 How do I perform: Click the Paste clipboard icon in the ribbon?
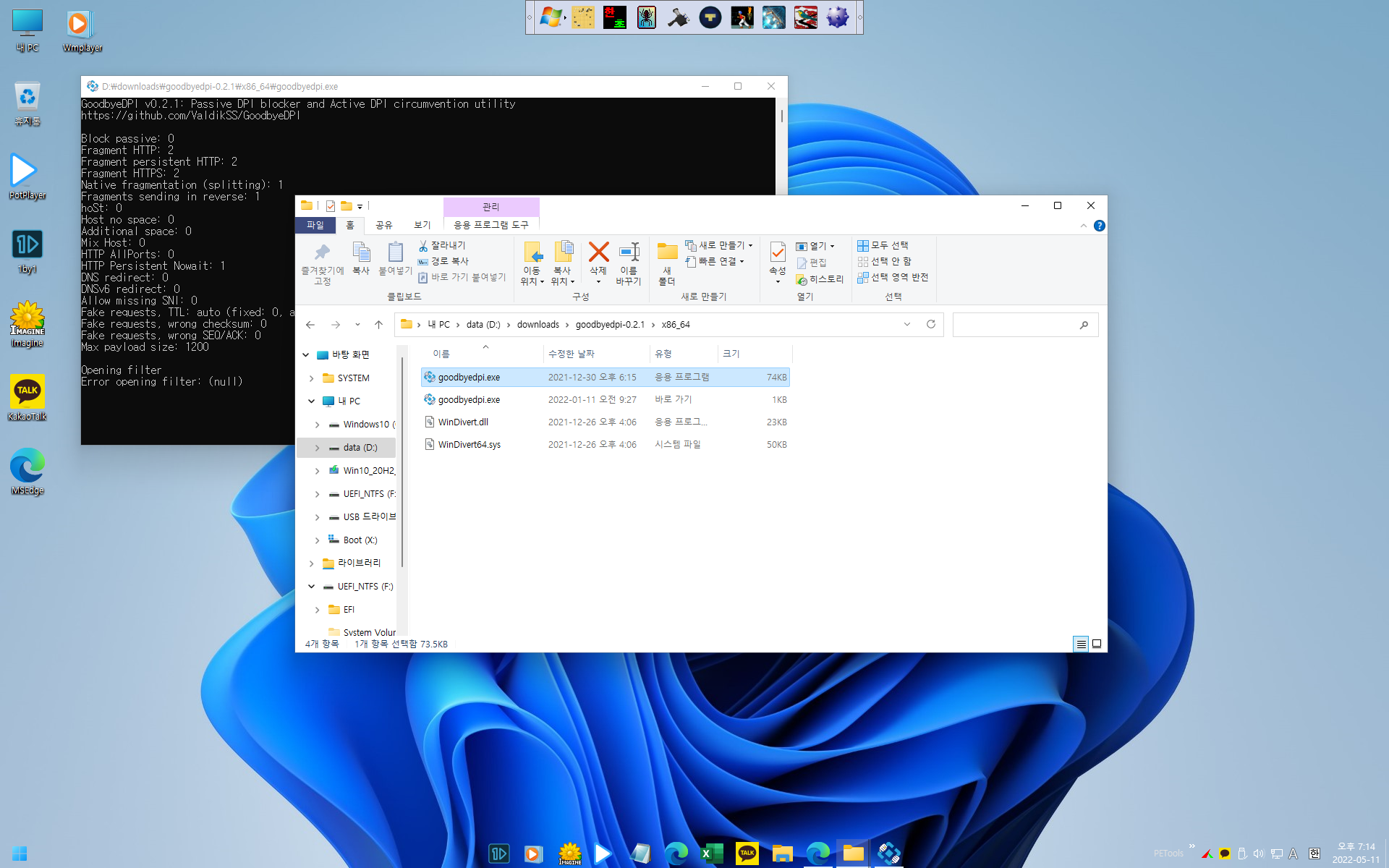pyautogui.click(x=395, y=259)
